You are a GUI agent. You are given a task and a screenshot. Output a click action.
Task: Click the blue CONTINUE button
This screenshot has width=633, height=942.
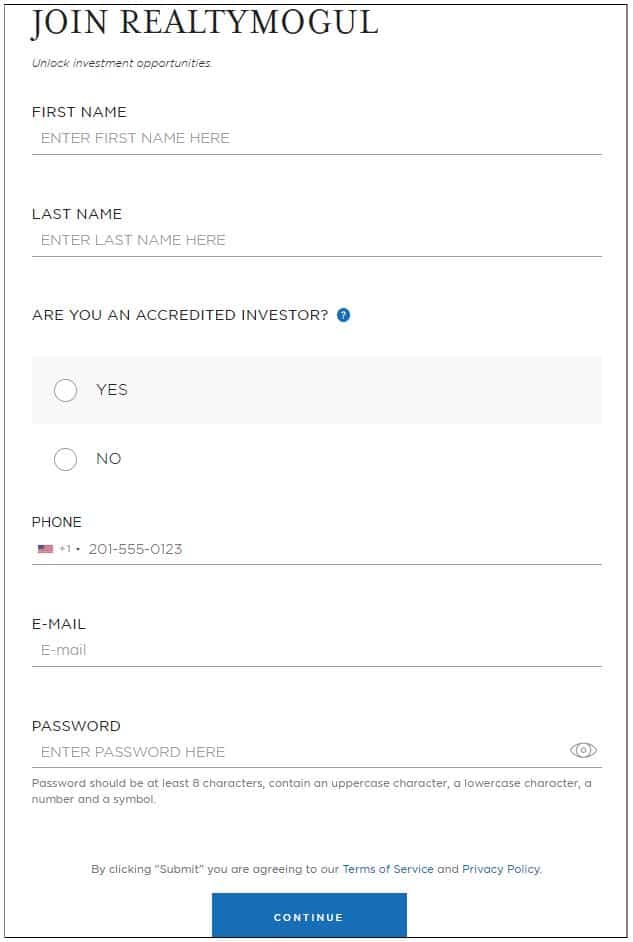click(x=309, y=915)
